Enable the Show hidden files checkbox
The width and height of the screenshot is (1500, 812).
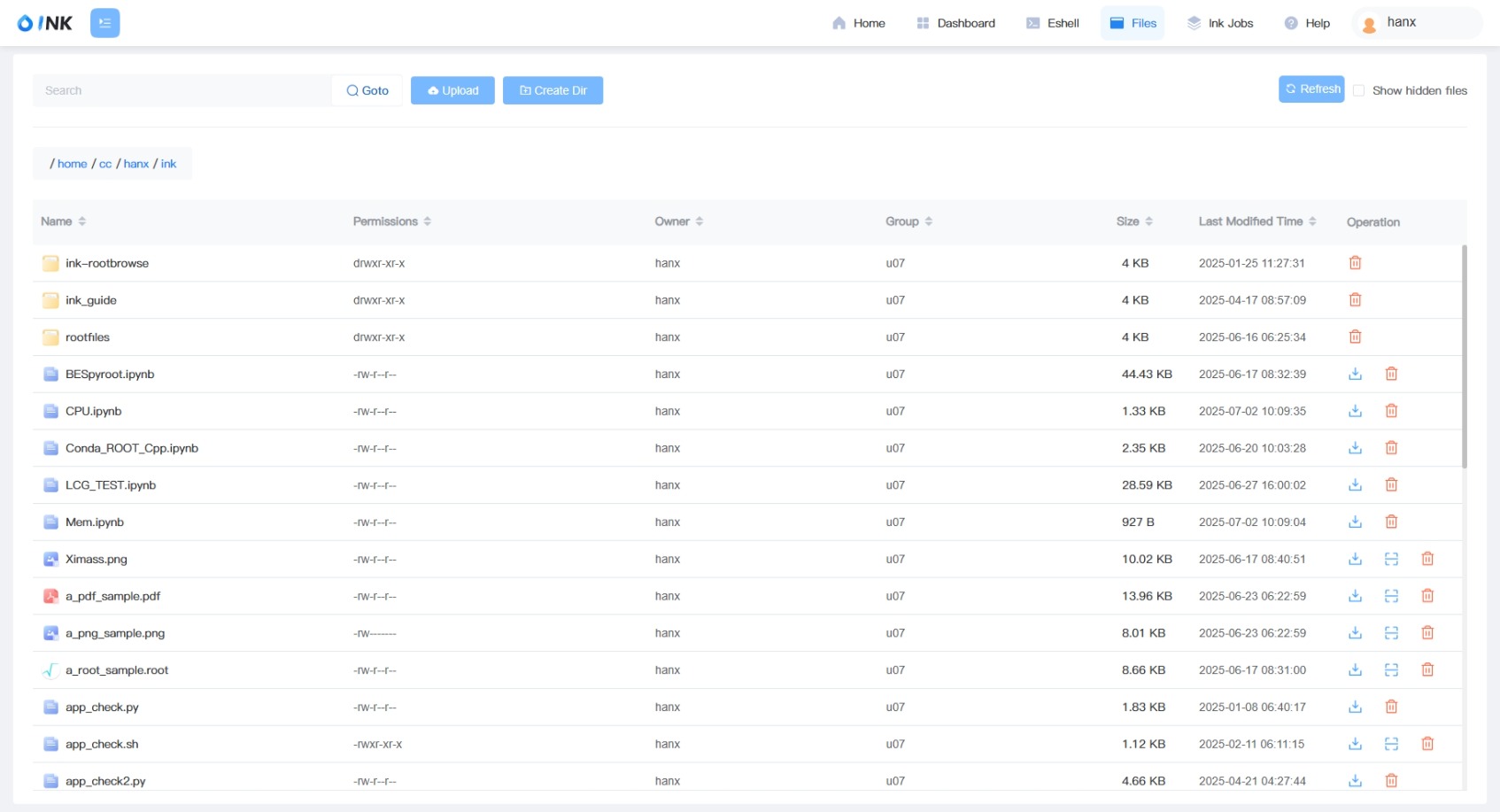[1358, 90]
